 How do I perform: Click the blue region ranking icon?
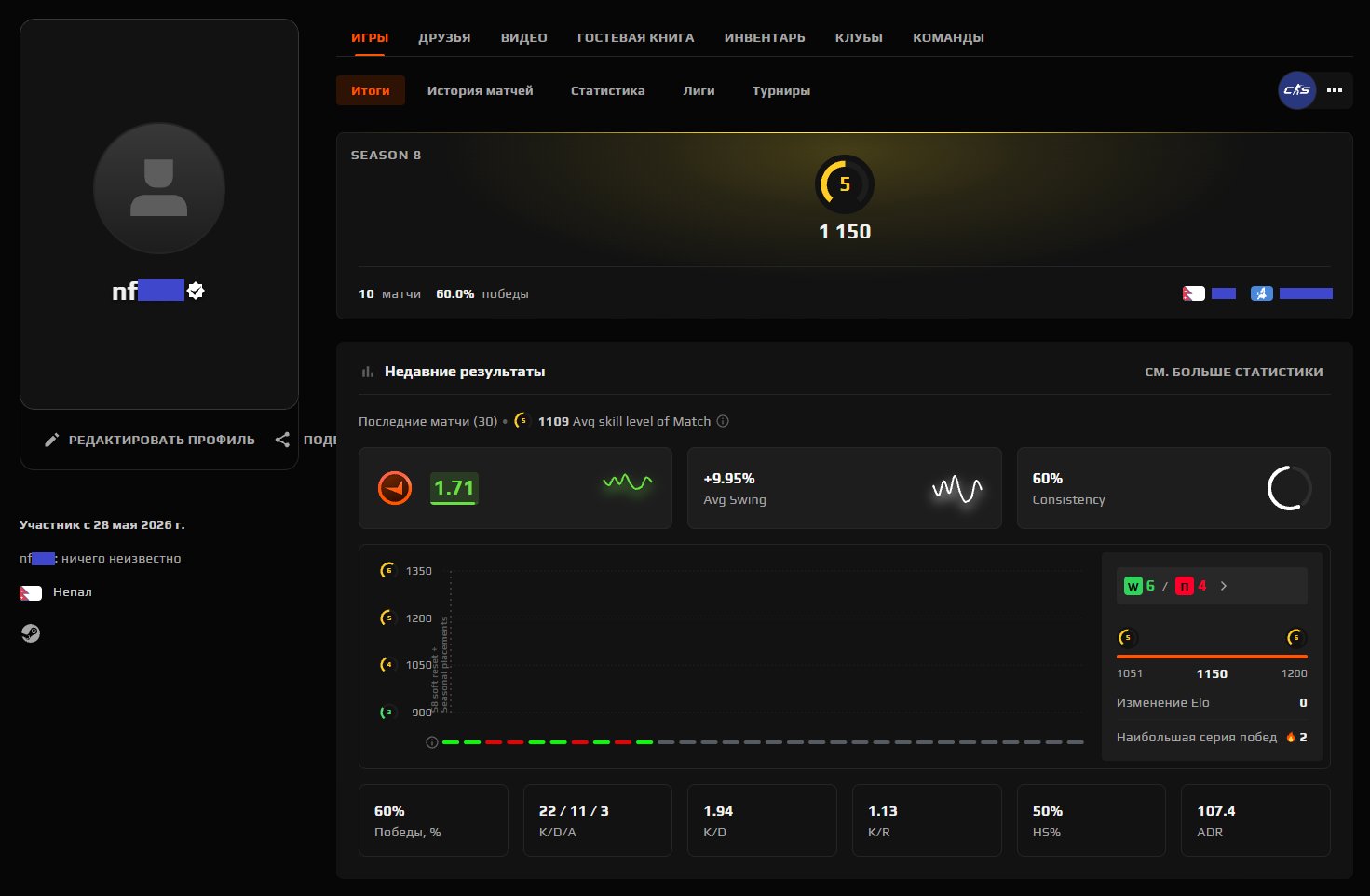(x=1262, y=293)
